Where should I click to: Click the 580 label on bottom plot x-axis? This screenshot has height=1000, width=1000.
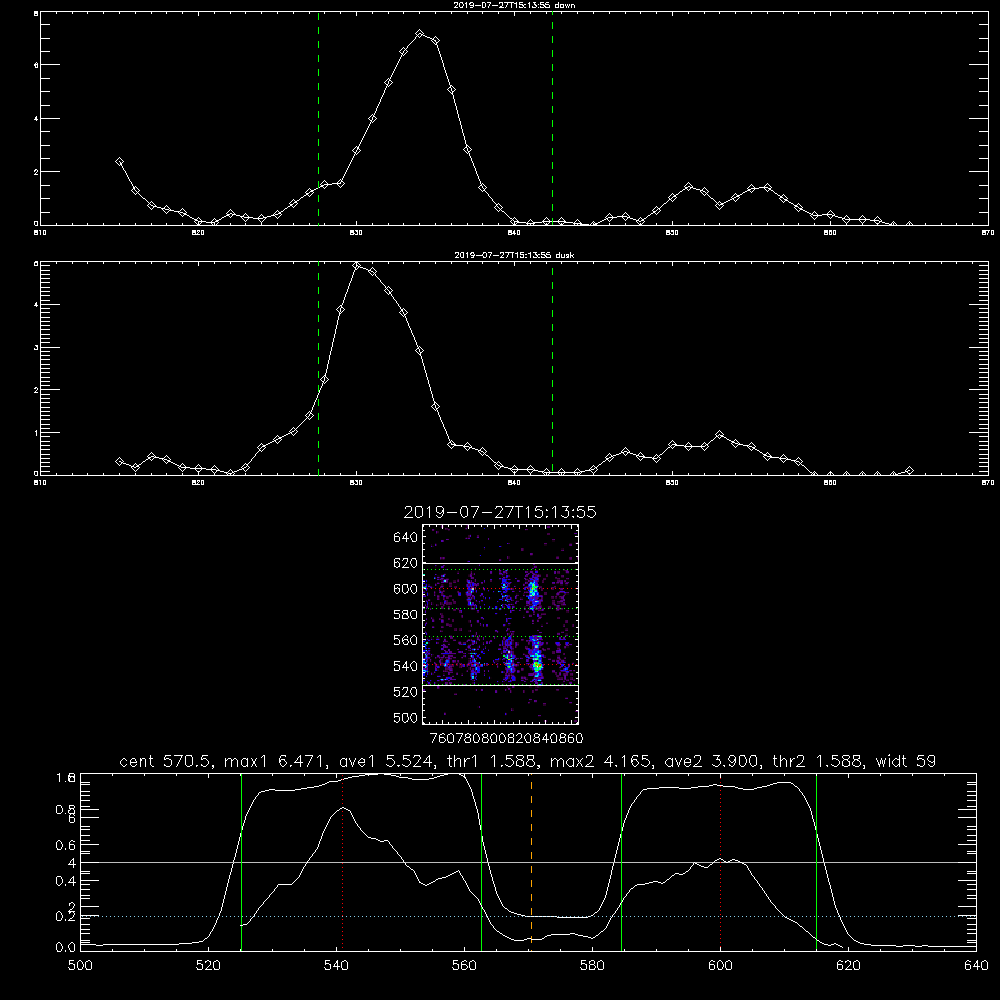click(592, 966)
